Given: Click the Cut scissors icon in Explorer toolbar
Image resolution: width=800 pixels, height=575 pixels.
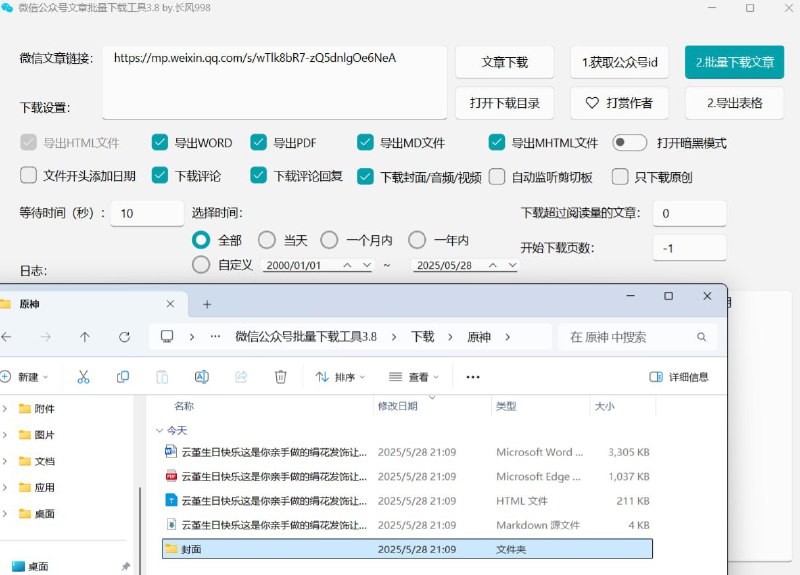Looking at the screenshot, I should pyautogui.click(x=83, y=377).
